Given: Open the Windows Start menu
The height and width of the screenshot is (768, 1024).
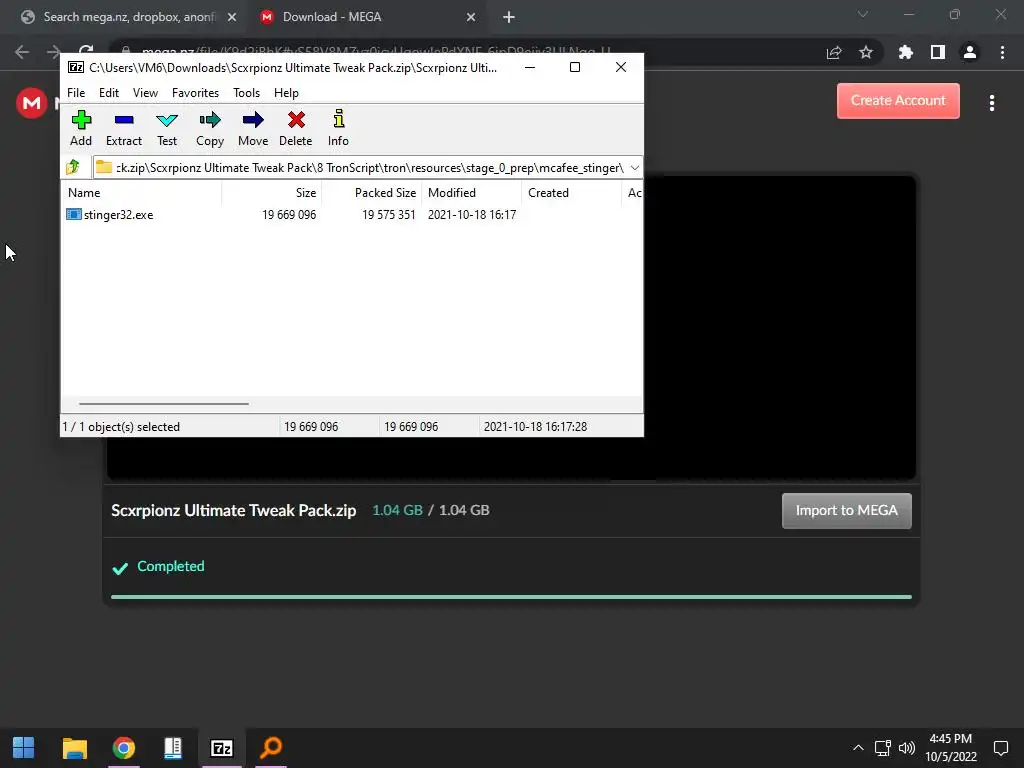Looking at the screenshot, I should pos(24,748).
